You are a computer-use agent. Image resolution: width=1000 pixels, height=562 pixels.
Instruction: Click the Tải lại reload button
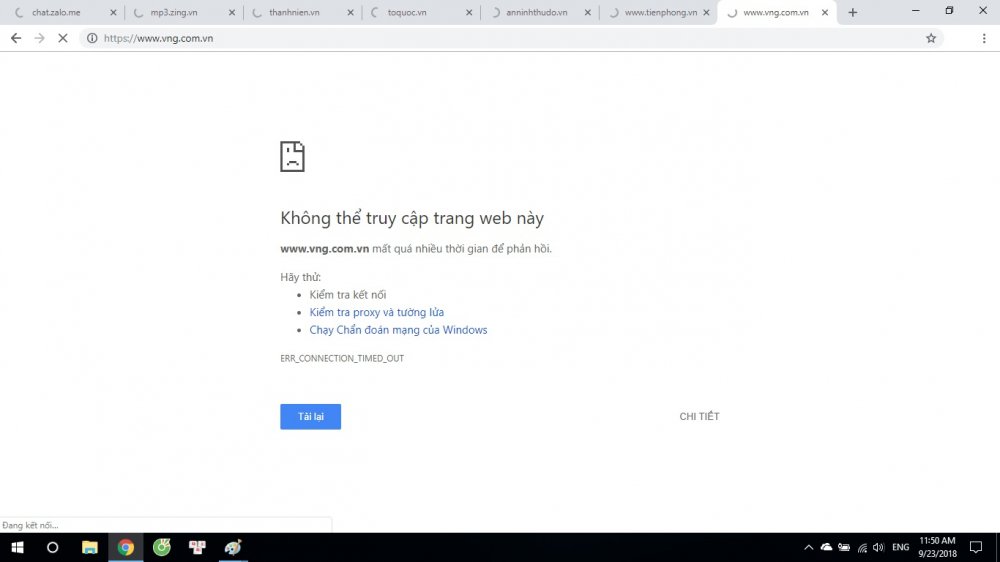[310, 416]
